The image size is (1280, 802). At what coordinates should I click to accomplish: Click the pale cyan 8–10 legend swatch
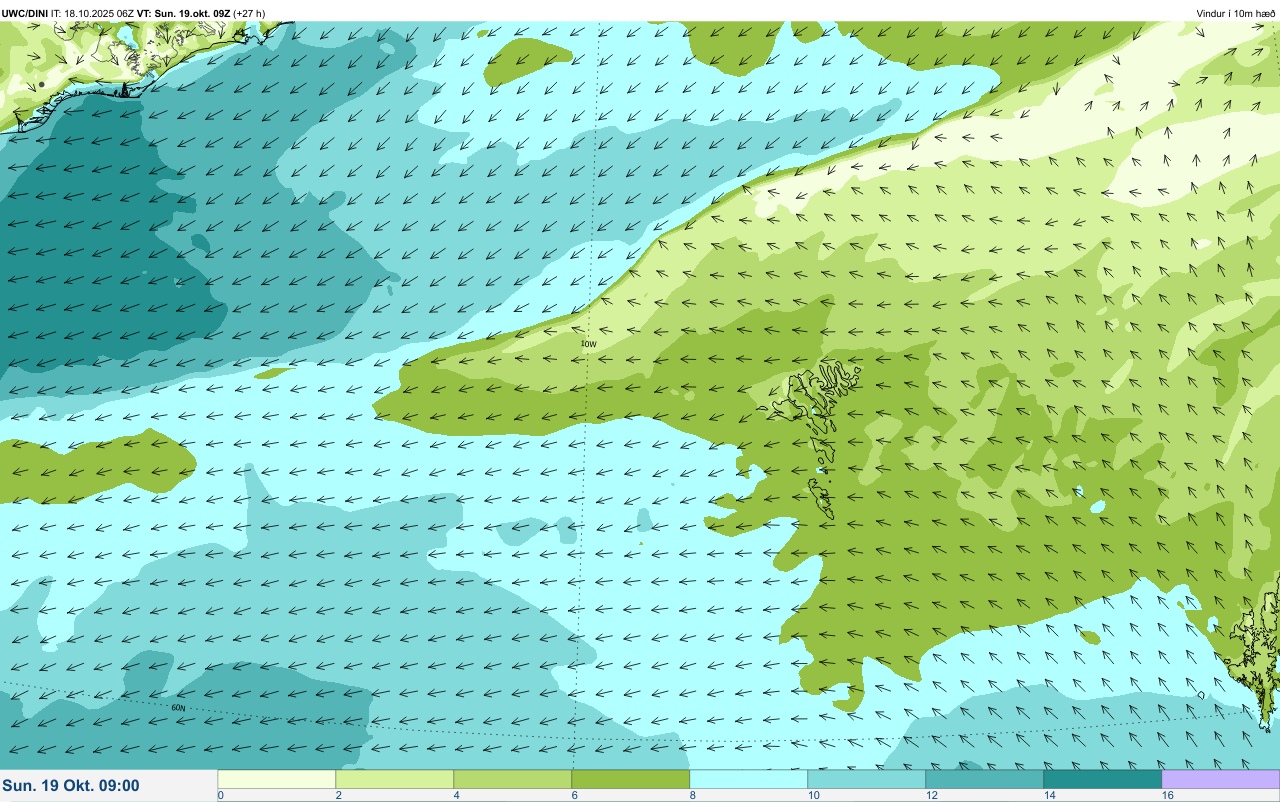point(749,779)
